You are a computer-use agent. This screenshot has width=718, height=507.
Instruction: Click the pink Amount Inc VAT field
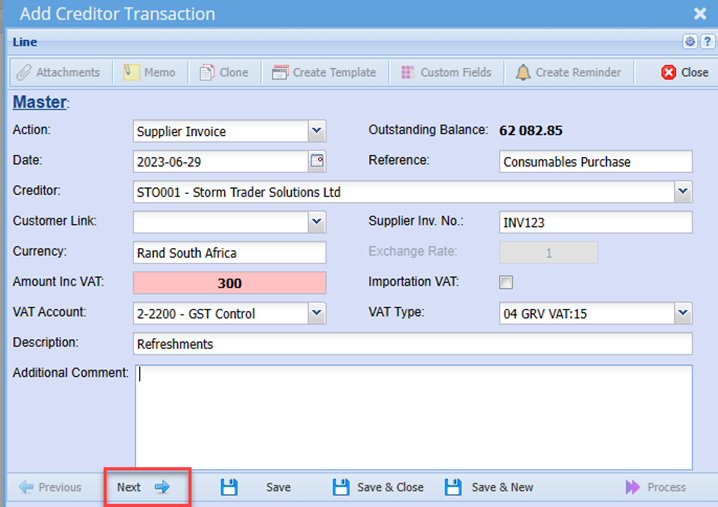coord(229,283)
